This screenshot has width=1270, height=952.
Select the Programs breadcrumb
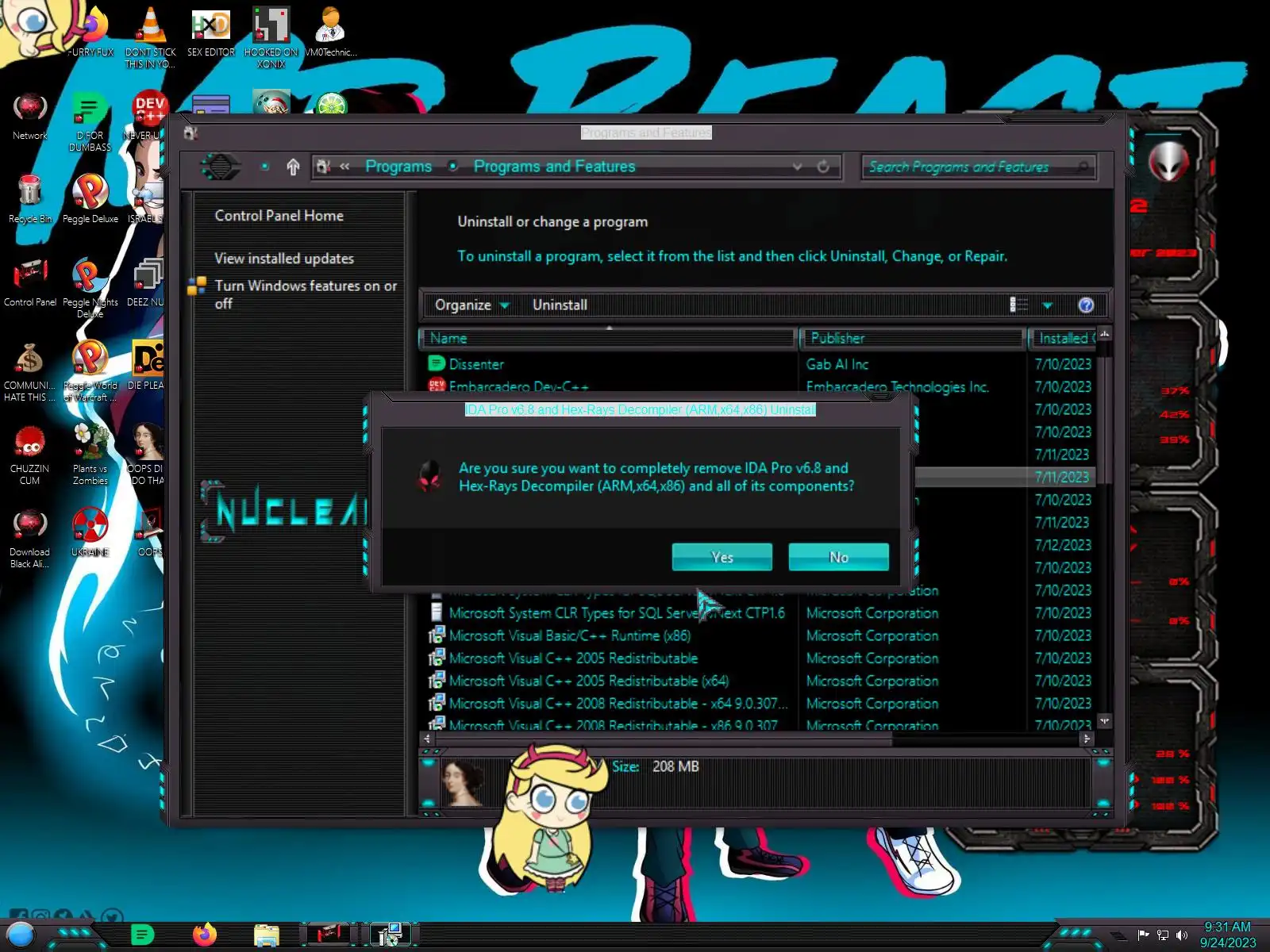pos(398,167)
